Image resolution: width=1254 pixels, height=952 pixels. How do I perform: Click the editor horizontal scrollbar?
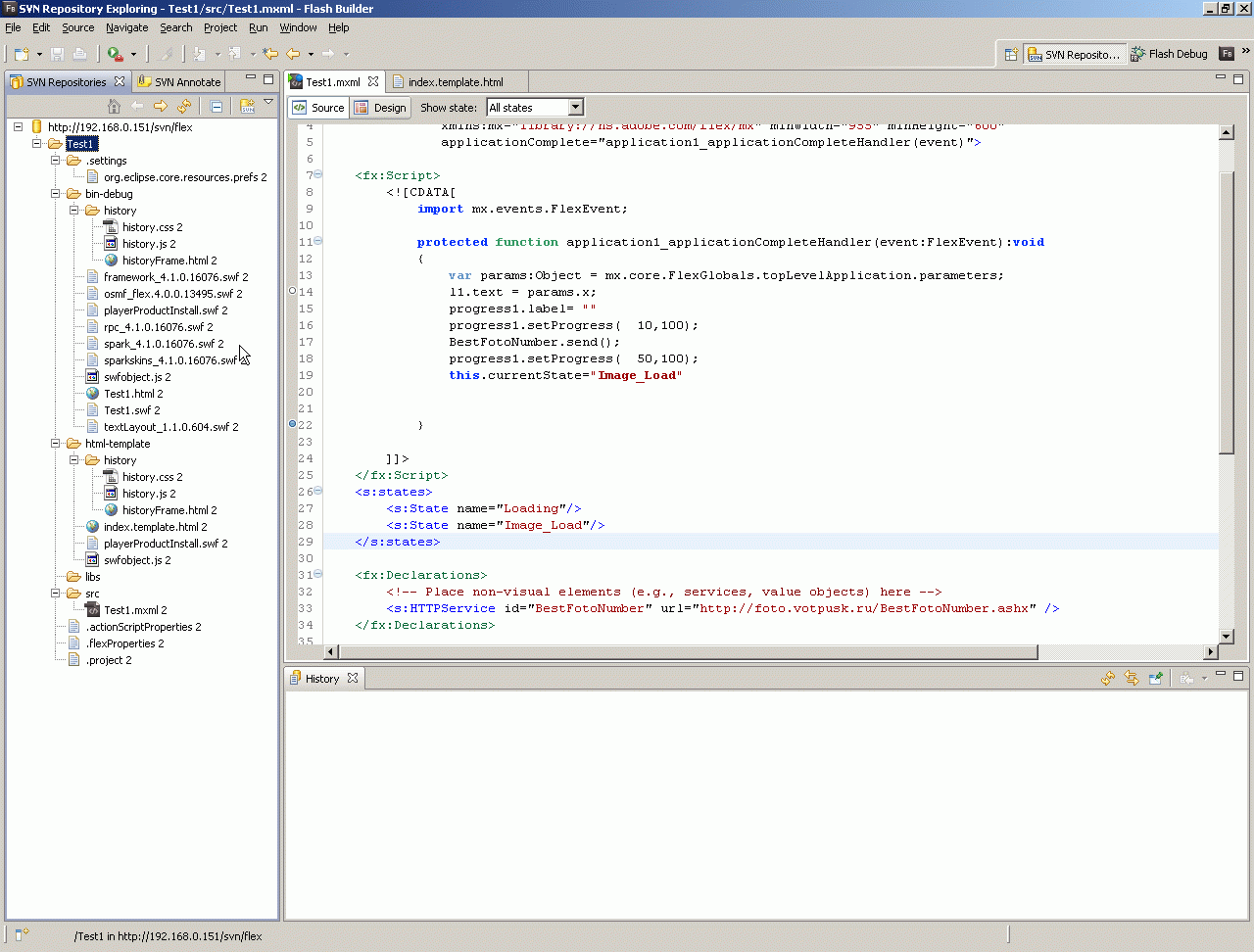coord(686,651)
